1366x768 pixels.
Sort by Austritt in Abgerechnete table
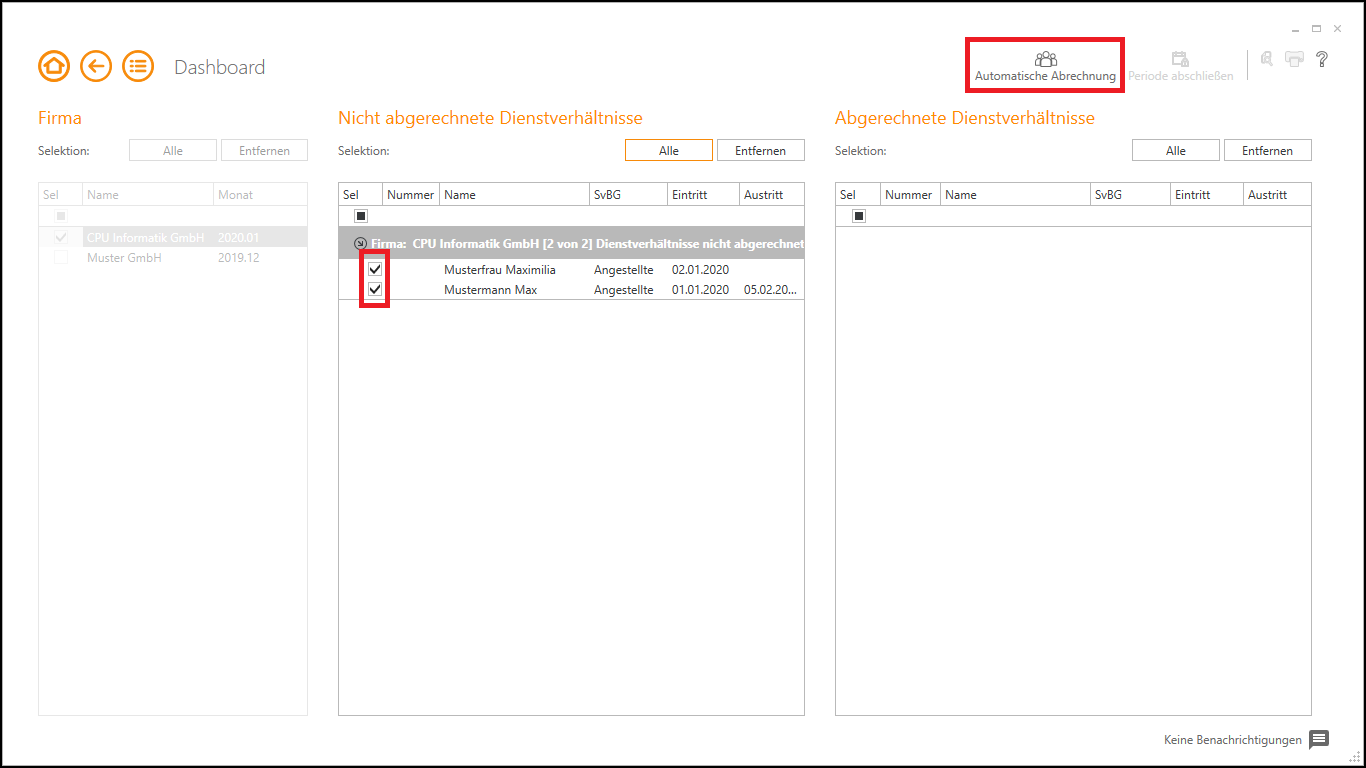pos(1277,195)
